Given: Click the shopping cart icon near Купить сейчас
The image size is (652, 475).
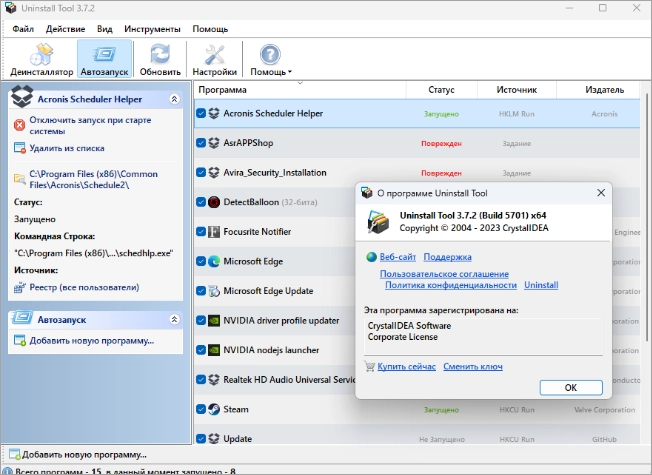Looking at the screenshot, I should coord(369,366).
